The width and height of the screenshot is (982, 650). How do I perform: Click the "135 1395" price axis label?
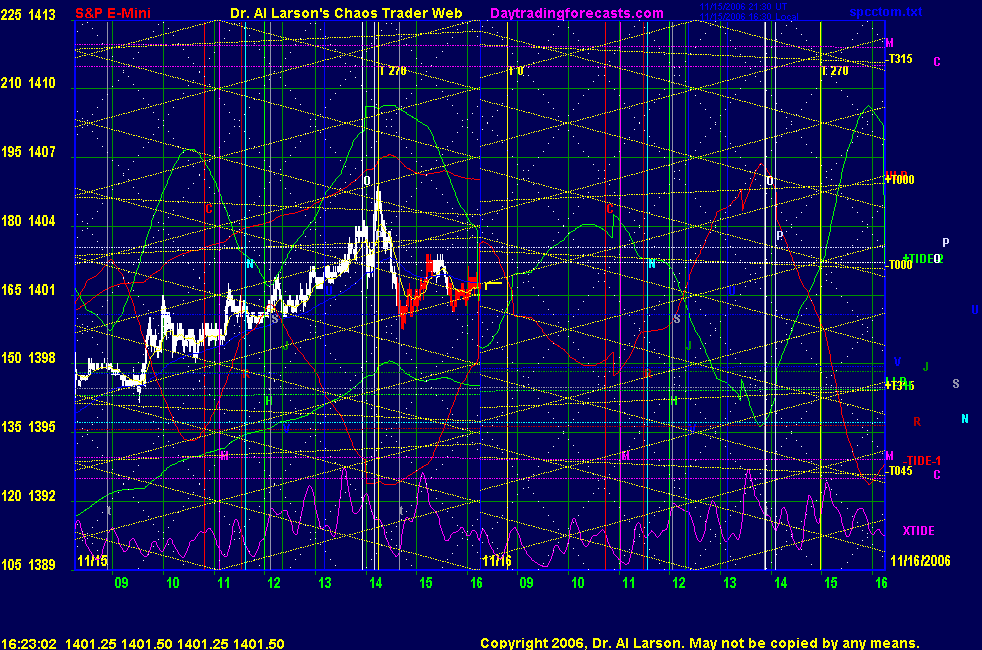click(x=28, y=426)
